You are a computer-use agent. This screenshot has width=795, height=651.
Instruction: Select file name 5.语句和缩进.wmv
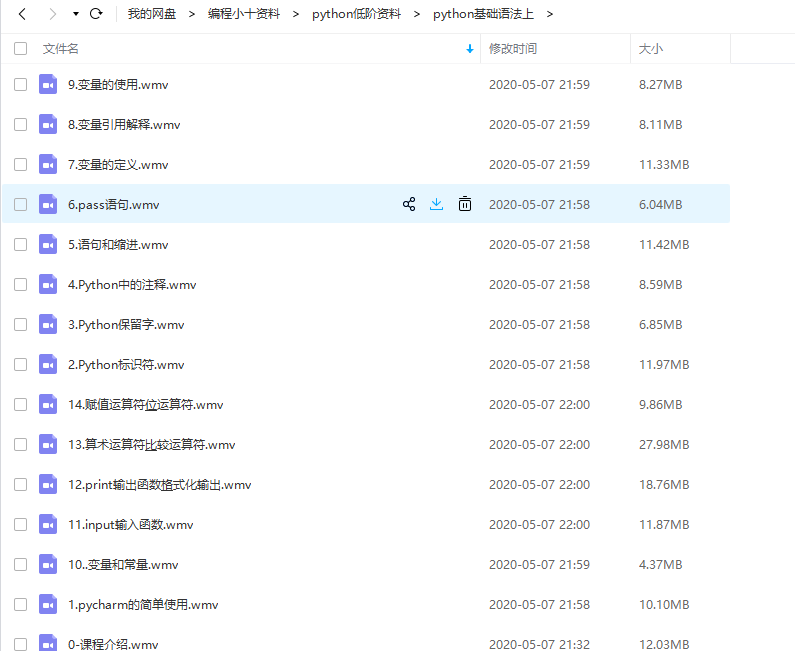pyautogui.click(x=118, y=245)
